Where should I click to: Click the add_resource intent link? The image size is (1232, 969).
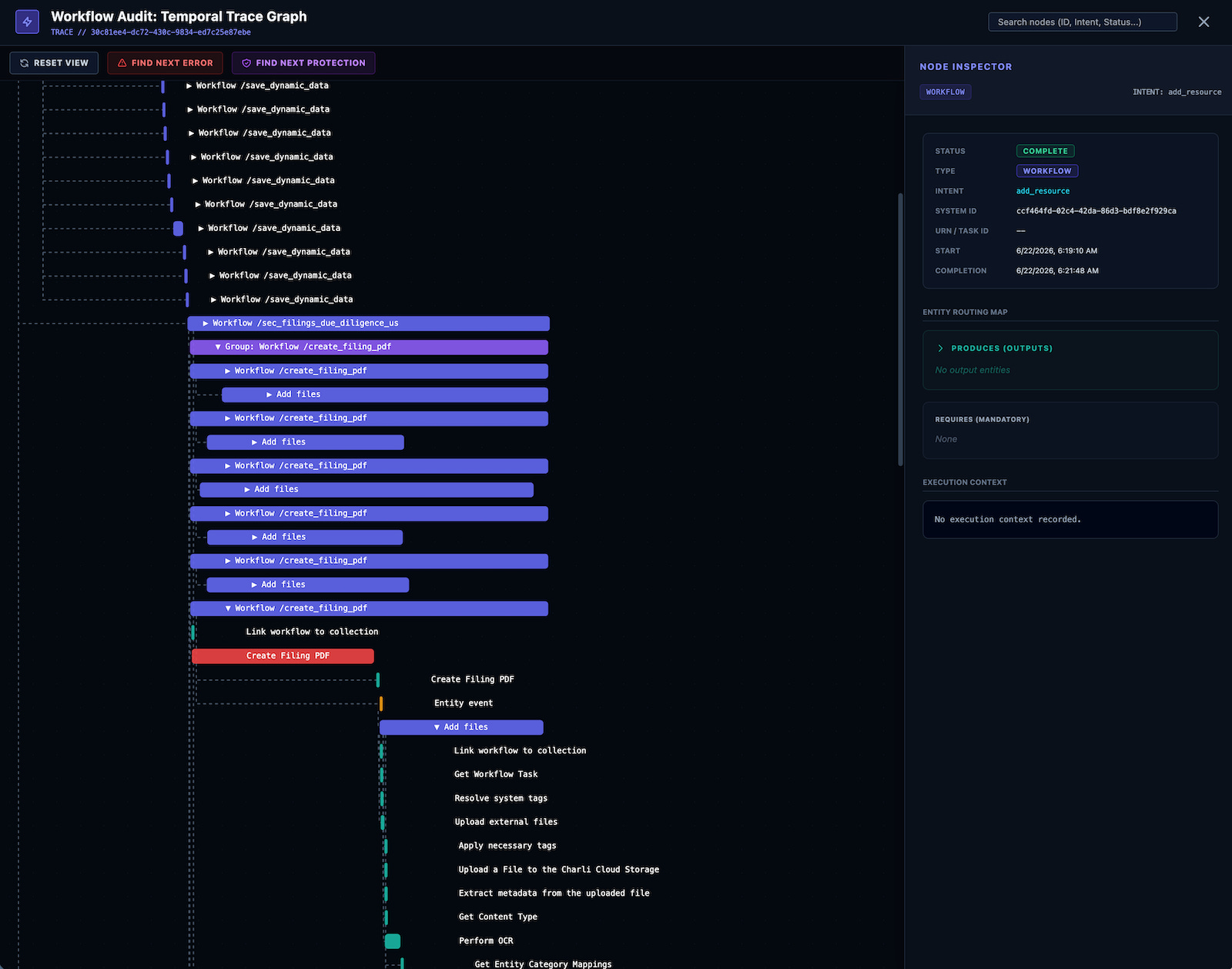click(x=1043, y=191)
